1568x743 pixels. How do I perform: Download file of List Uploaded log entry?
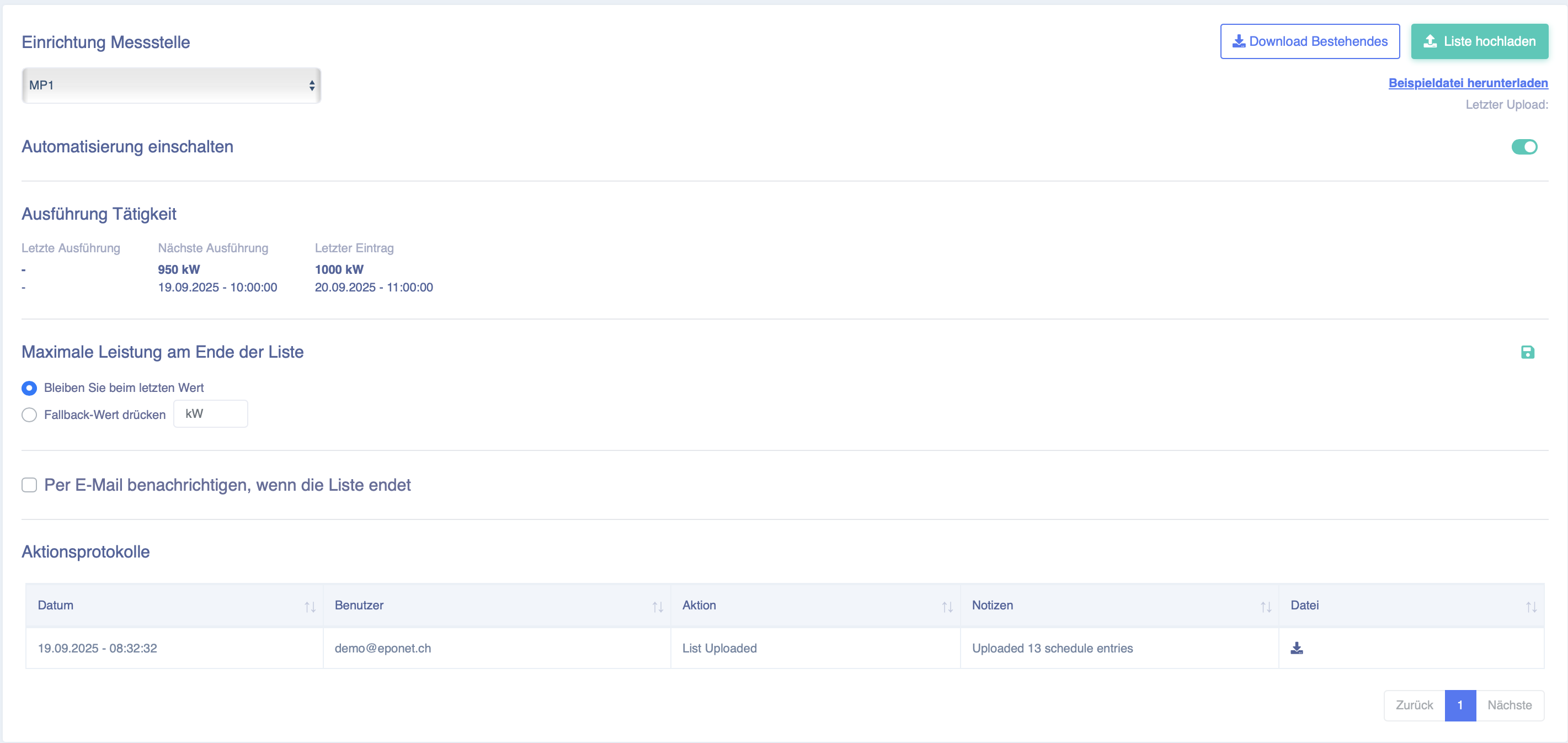coord(1297,648)
